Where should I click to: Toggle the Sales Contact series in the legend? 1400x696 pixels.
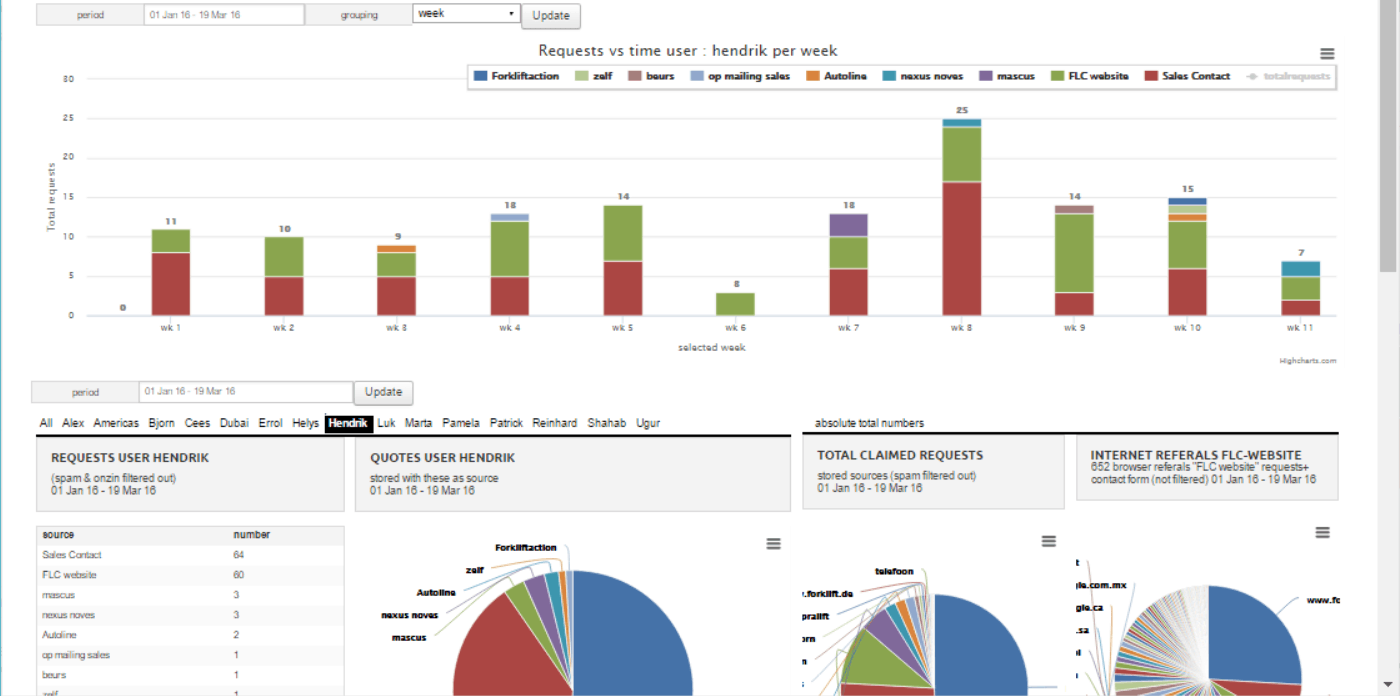point(1187,76)
